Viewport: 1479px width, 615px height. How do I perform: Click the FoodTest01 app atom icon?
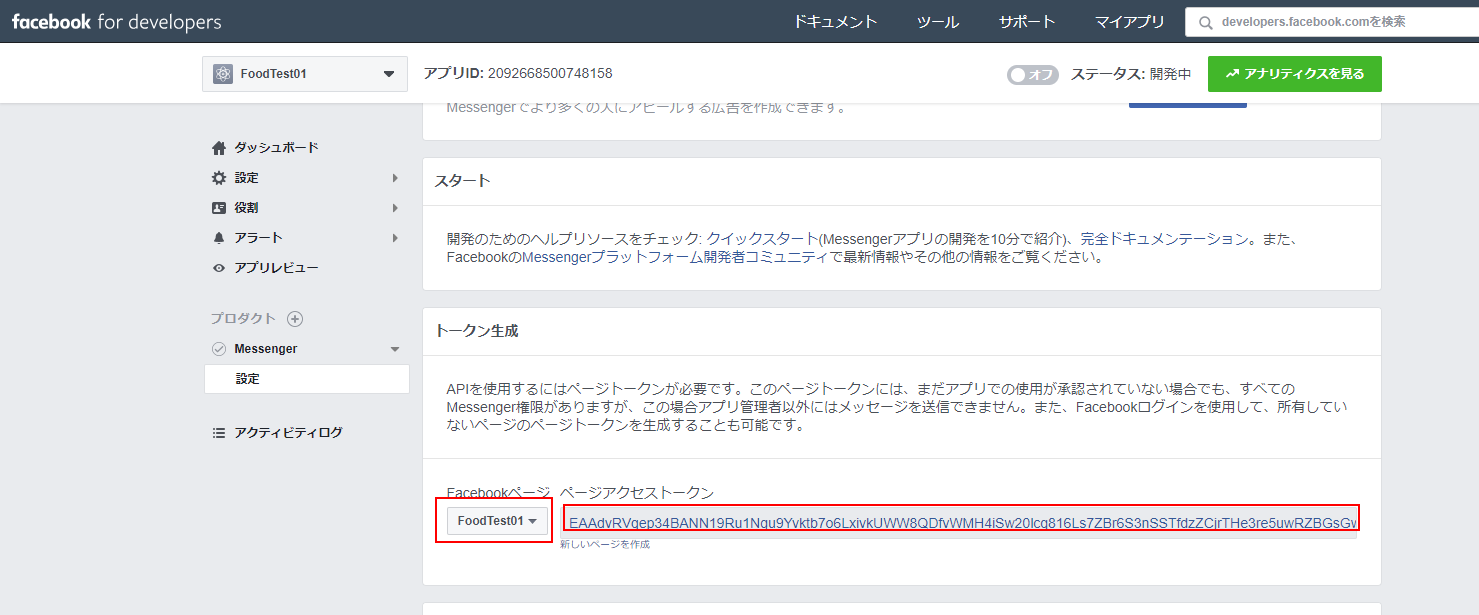(223, 74)
